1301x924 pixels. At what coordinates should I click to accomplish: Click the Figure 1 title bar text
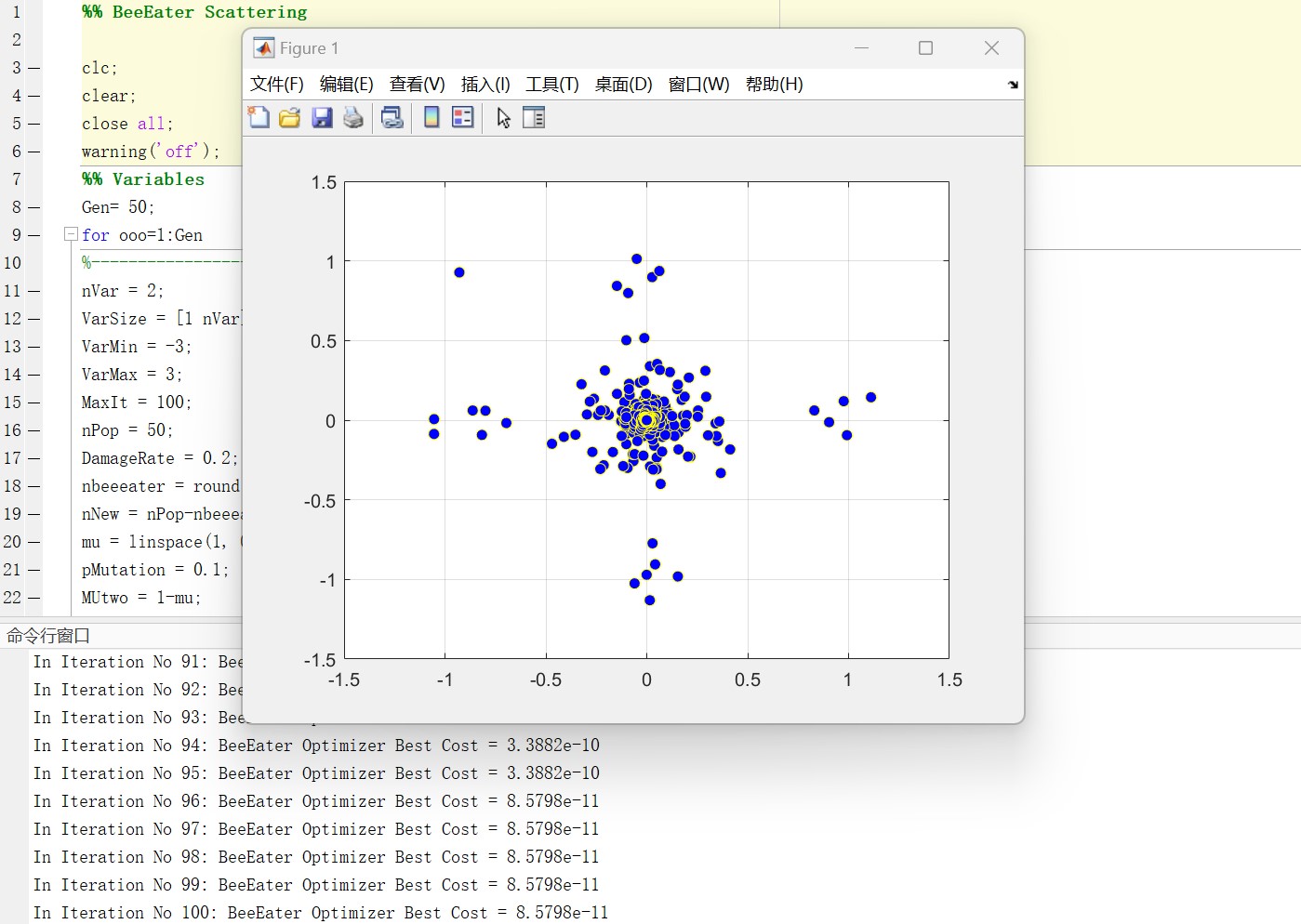[x=310, y=48]
